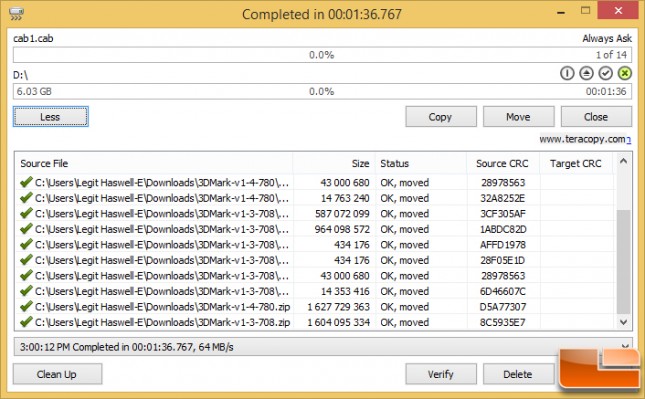Click the Close button
Screen dimensions: 645x399
(x=596, y=117)
